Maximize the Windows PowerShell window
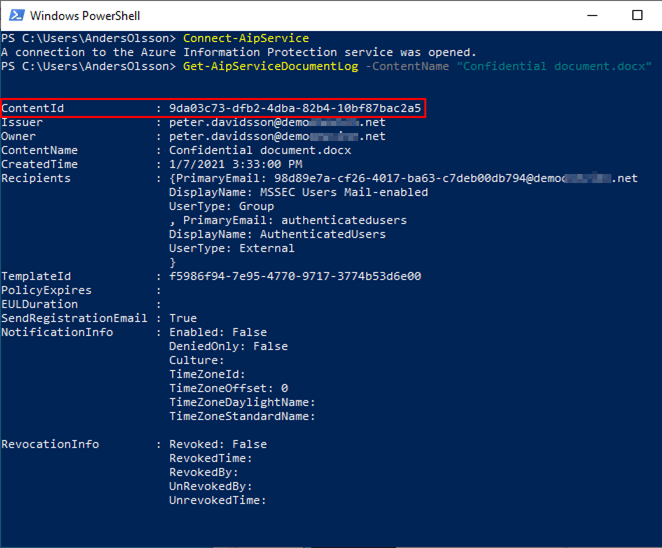 (x=638, y=16)
